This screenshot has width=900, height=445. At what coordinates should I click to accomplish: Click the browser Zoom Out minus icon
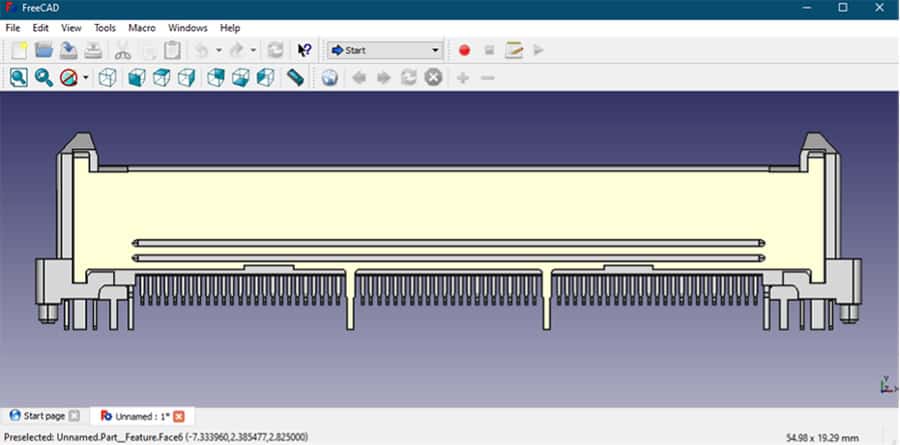point(487,78)
